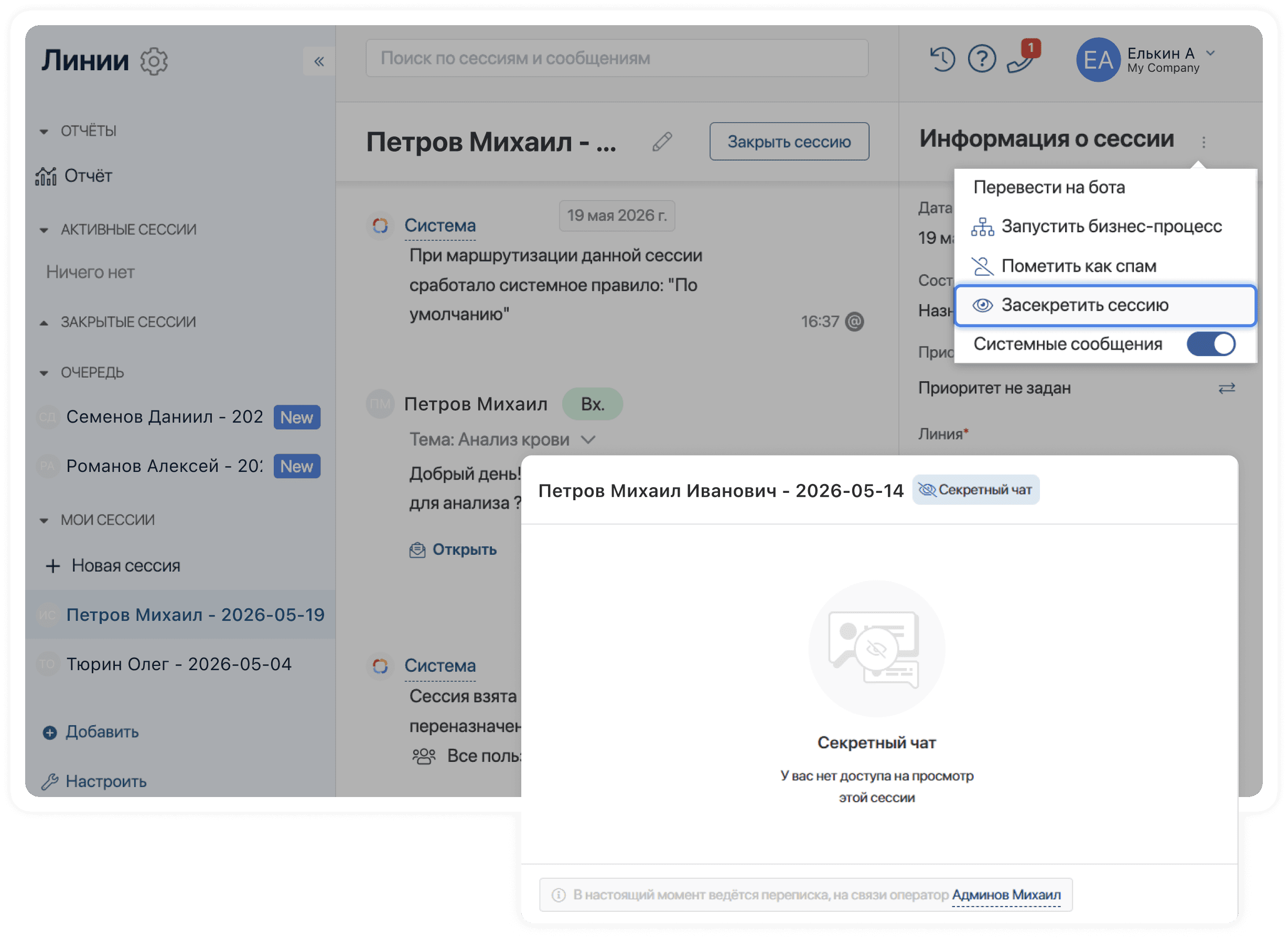Viewport: 1288px width, 947px height.
Task: Select Тюрин Олег - 2026-05-04 session
Action: [179, 665]
